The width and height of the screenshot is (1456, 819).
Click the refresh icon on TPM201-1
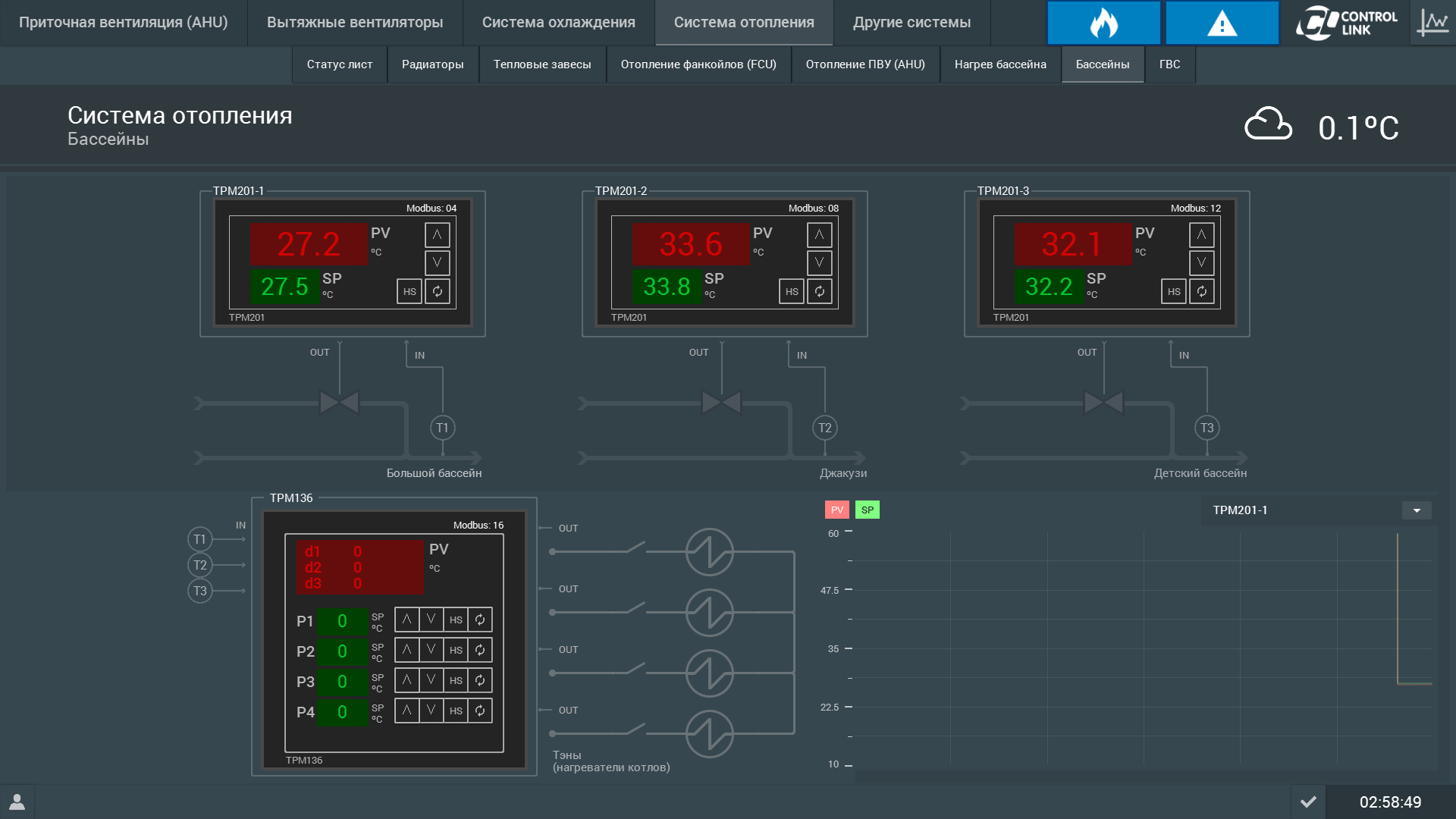(x=438, y=291)
